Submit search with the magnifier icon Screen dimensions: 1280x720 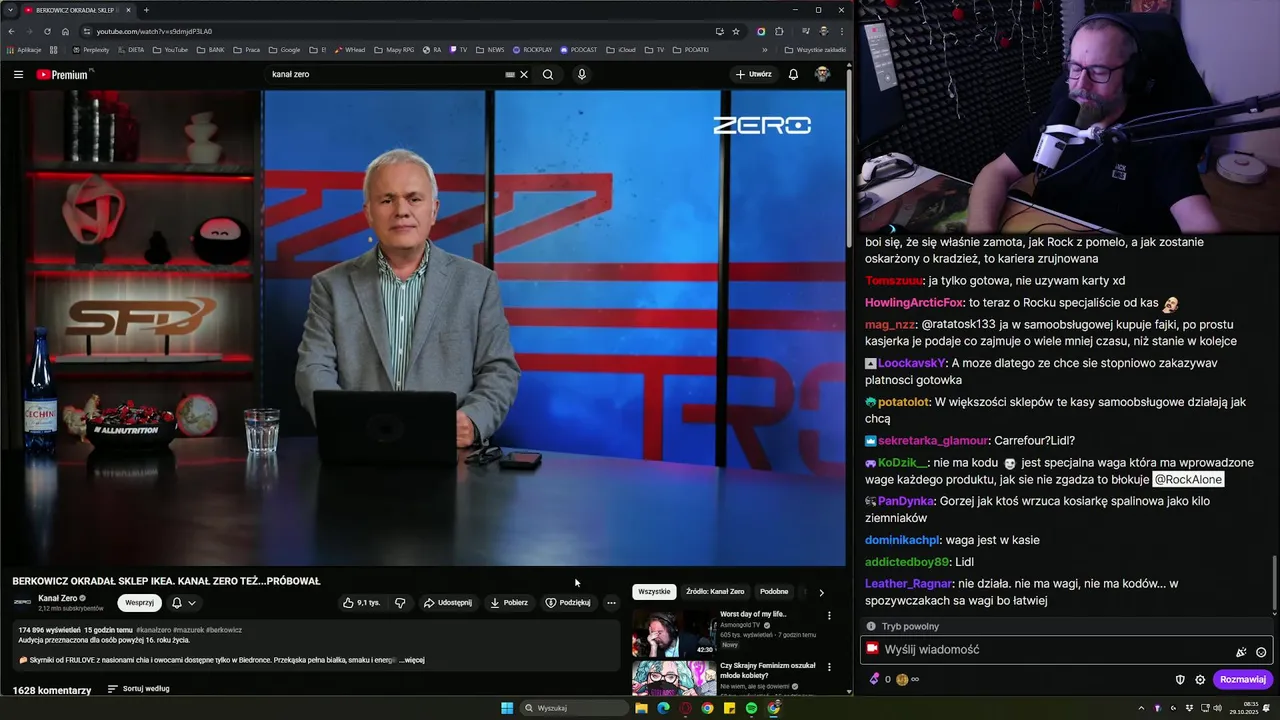coord(548,74)
